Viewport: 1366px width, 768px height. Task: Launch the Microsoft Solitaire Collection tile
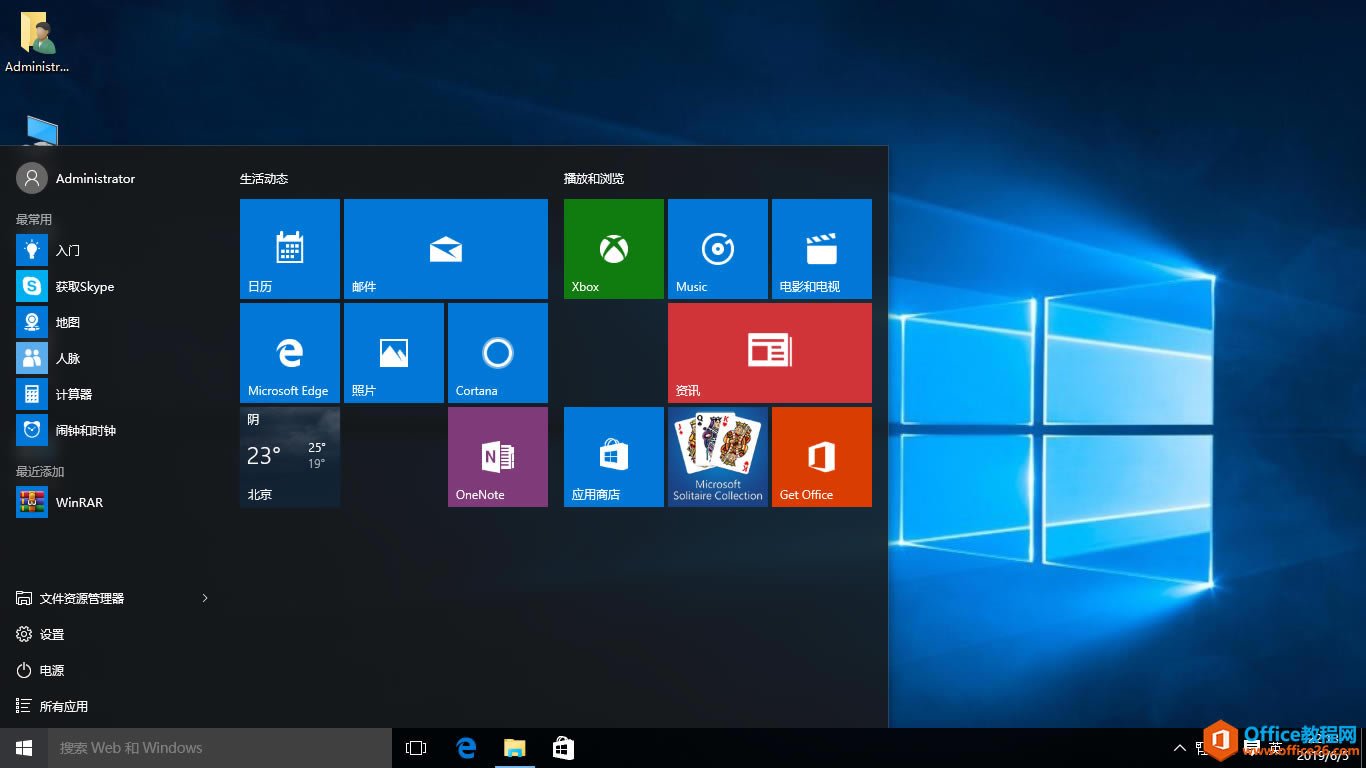[718, 457]
